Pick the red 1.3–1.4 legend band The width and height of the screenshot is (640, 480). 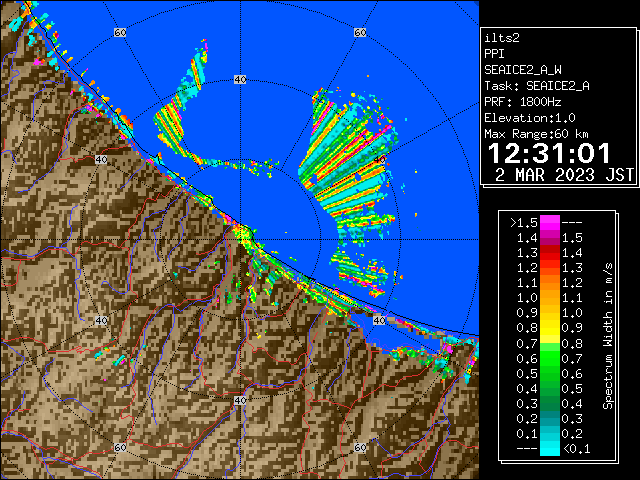pos(550,253)
